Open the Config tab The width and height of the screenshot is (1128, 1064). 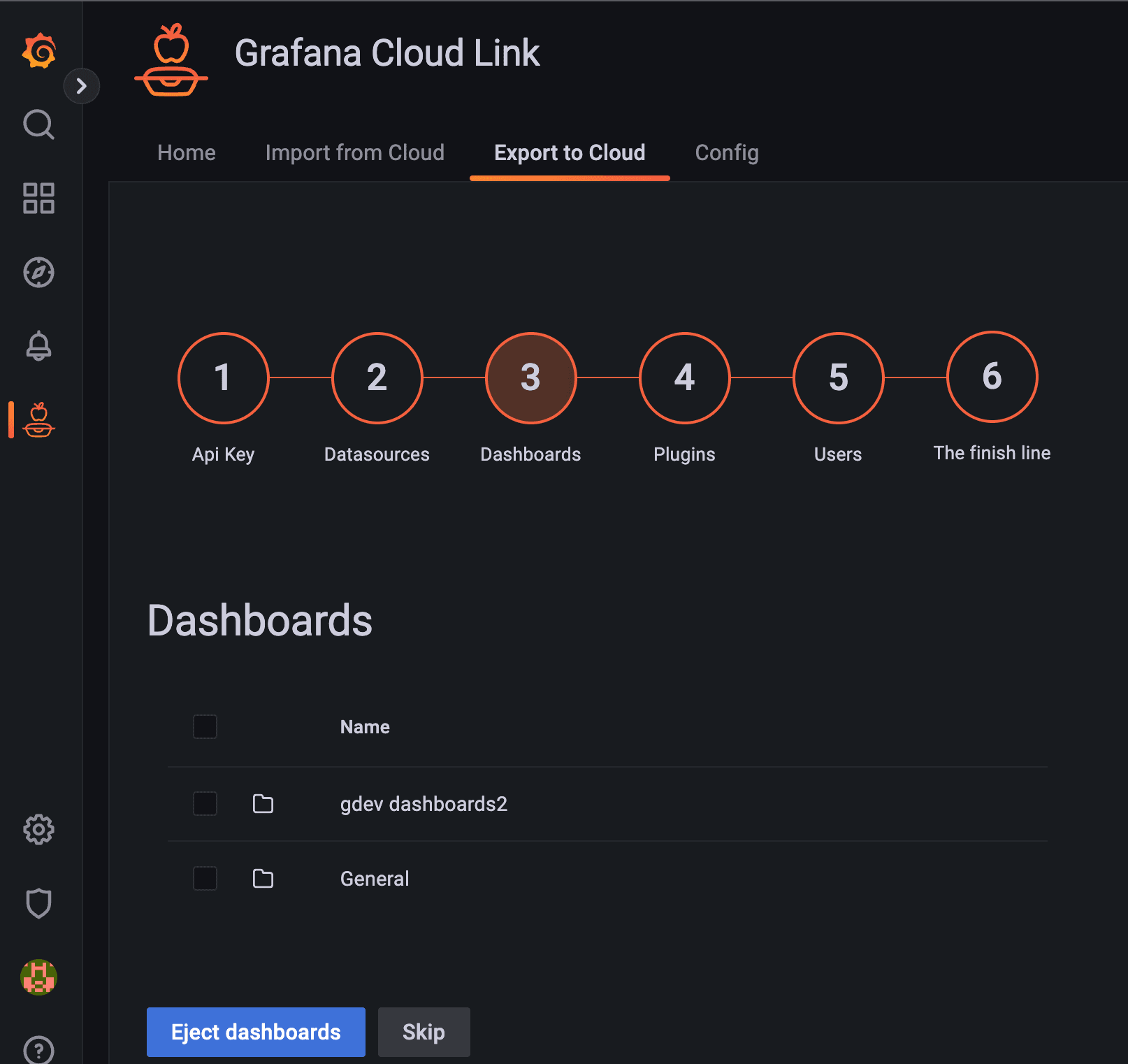point(726,152)
